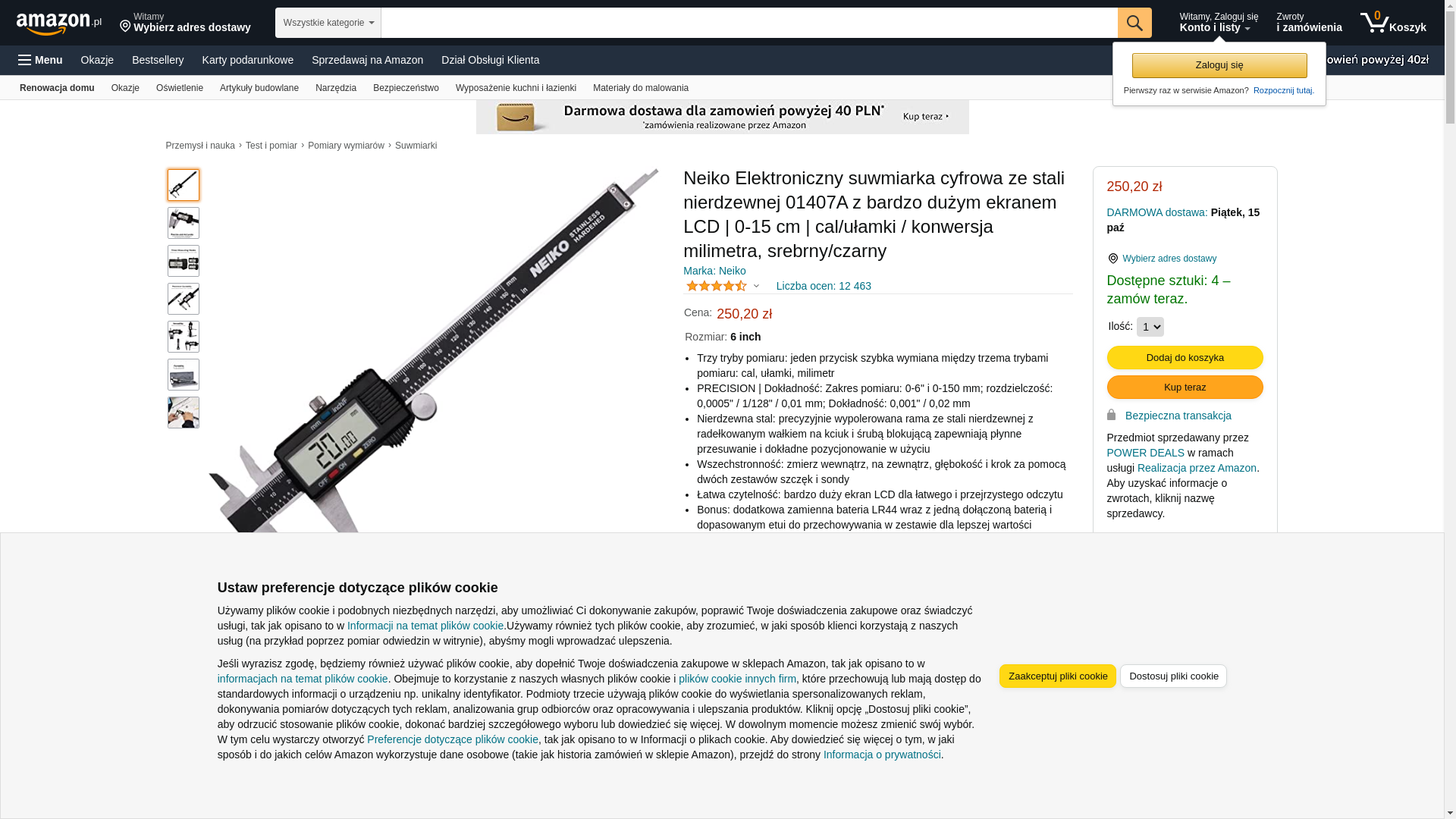This screenshot has height=819, width=1456.
Task: Open the Liczba ocen: 12 463 link
Action: pyautogui.click(x=824, y=286)
